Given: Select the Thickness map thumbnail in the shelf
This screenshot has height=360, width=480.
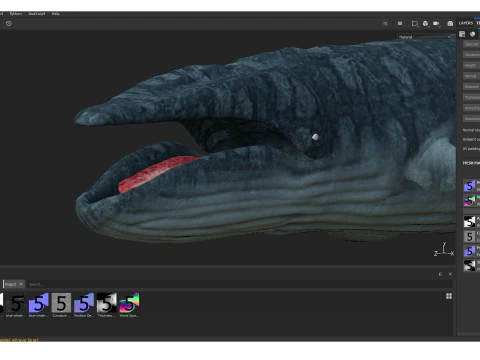Looking at the screenshot, I should point(107,303).
